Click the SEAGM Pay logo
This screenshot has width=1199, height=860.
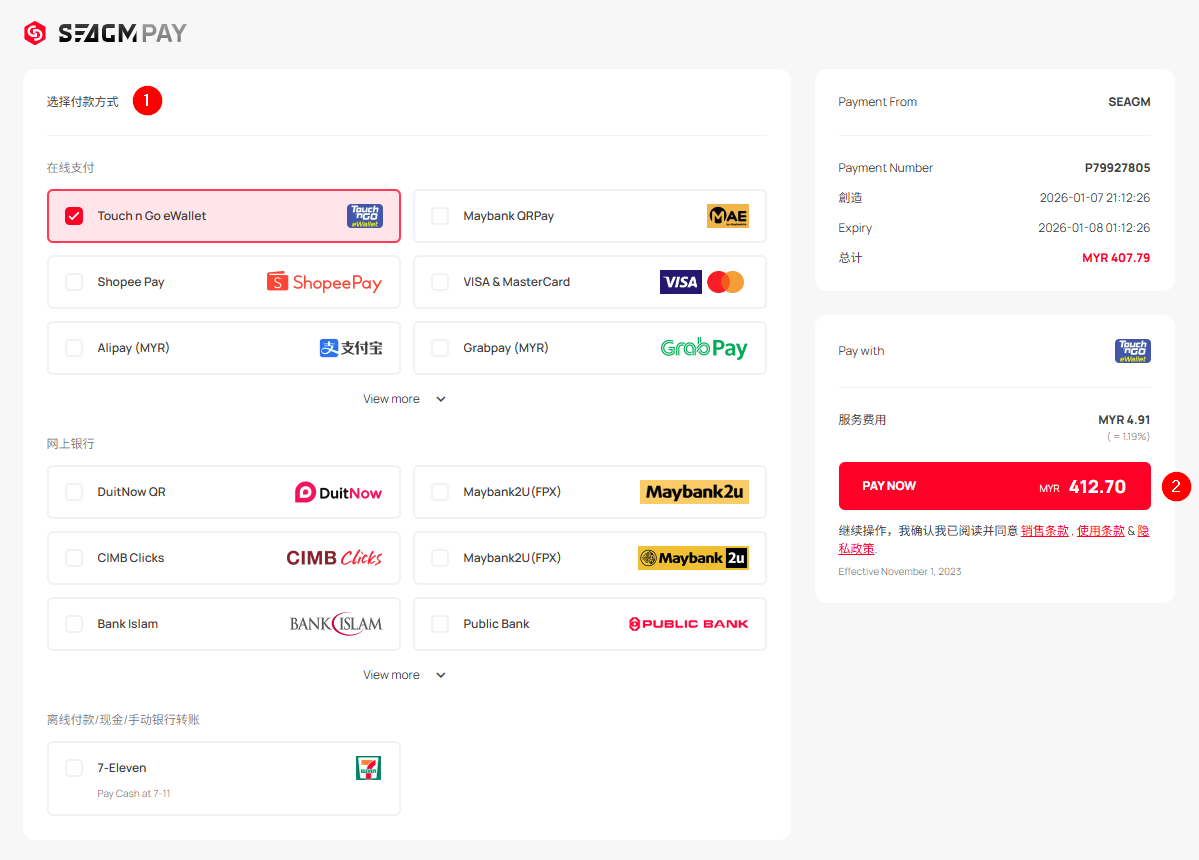click(105, 33)
